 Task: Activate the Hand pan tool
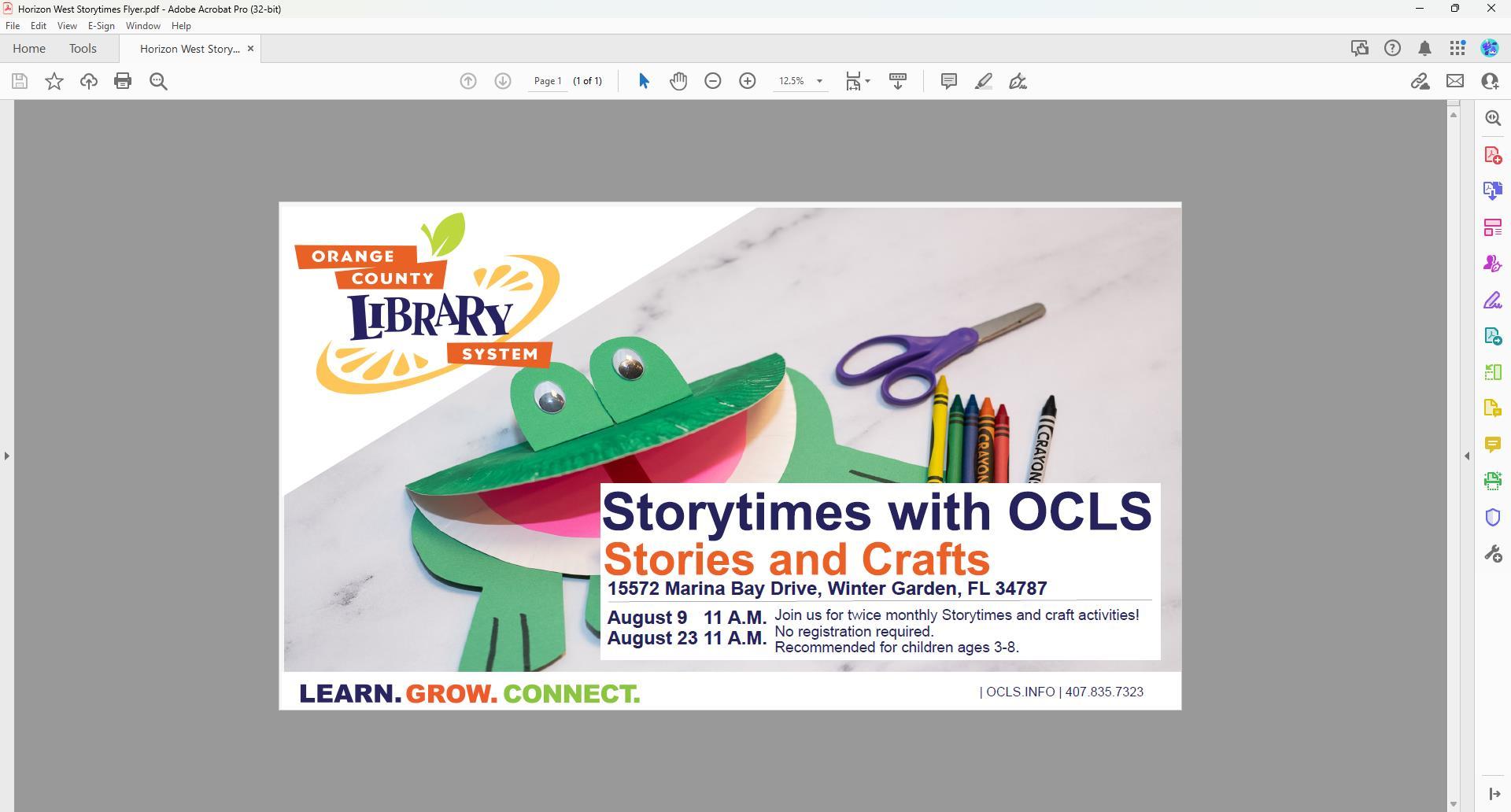(678, 81)
